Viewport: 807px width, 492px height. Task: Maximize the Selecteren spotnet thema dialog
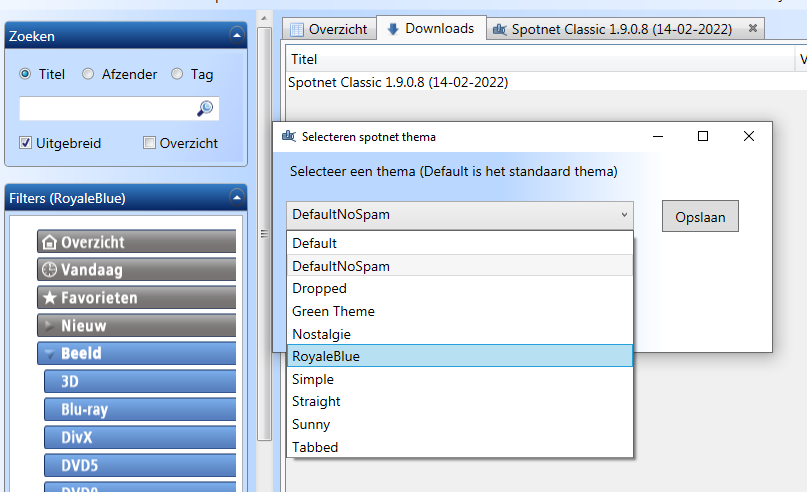[x=703, y=136]
